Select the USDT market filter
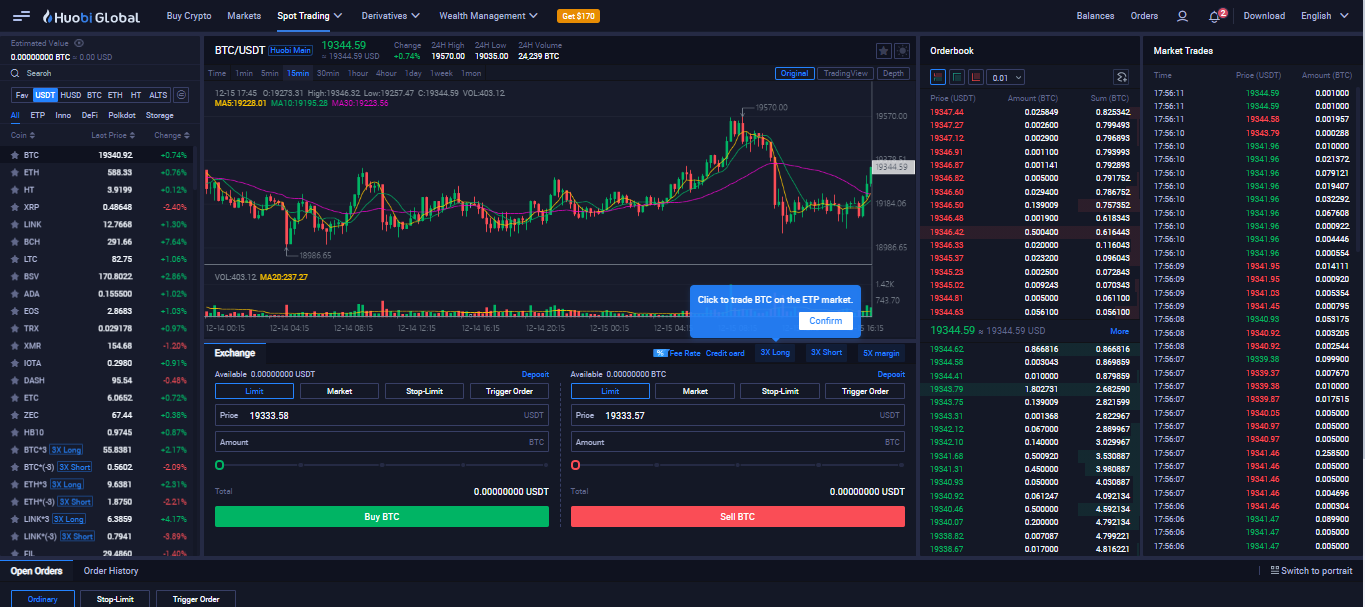Image resolution: width=1365 pixels, height=607 pixels. [x=45, y=95]
